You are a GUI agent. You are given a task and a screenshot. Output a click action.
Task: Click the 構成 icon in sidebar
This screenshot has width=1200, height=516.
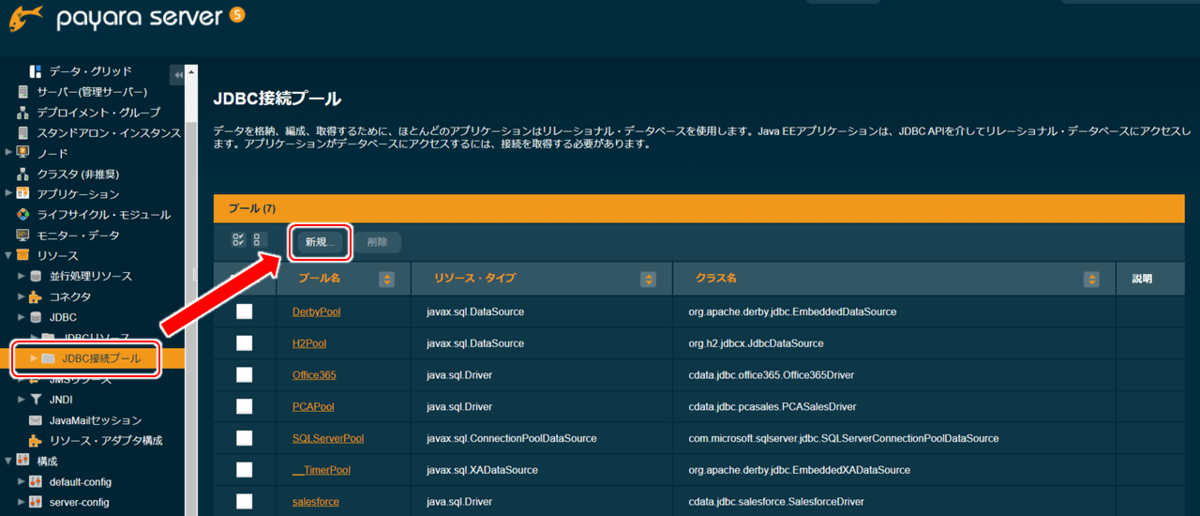click(x=23, y=461)
